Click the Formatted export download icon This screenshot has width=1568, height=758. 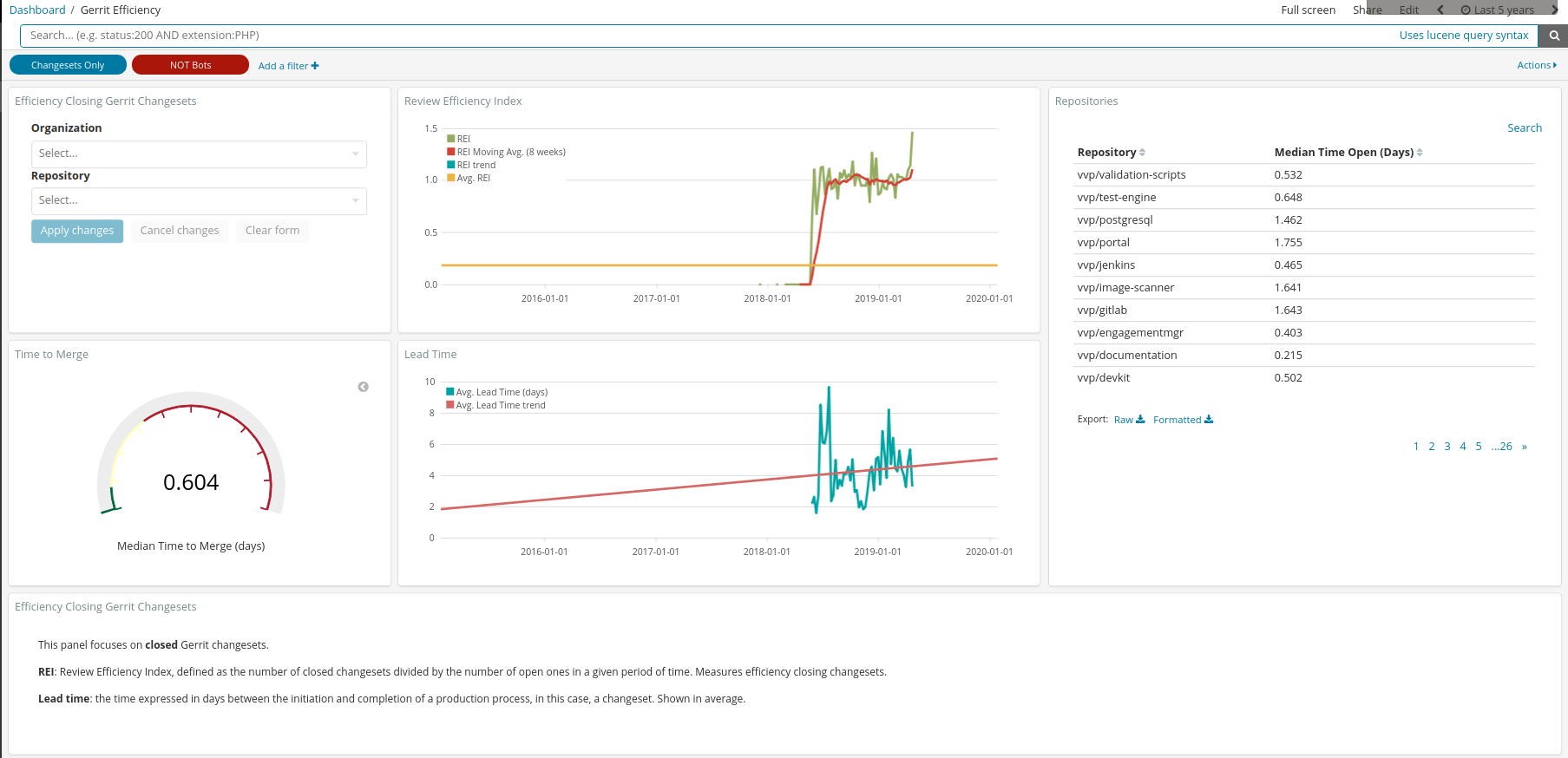(1209, 420)
